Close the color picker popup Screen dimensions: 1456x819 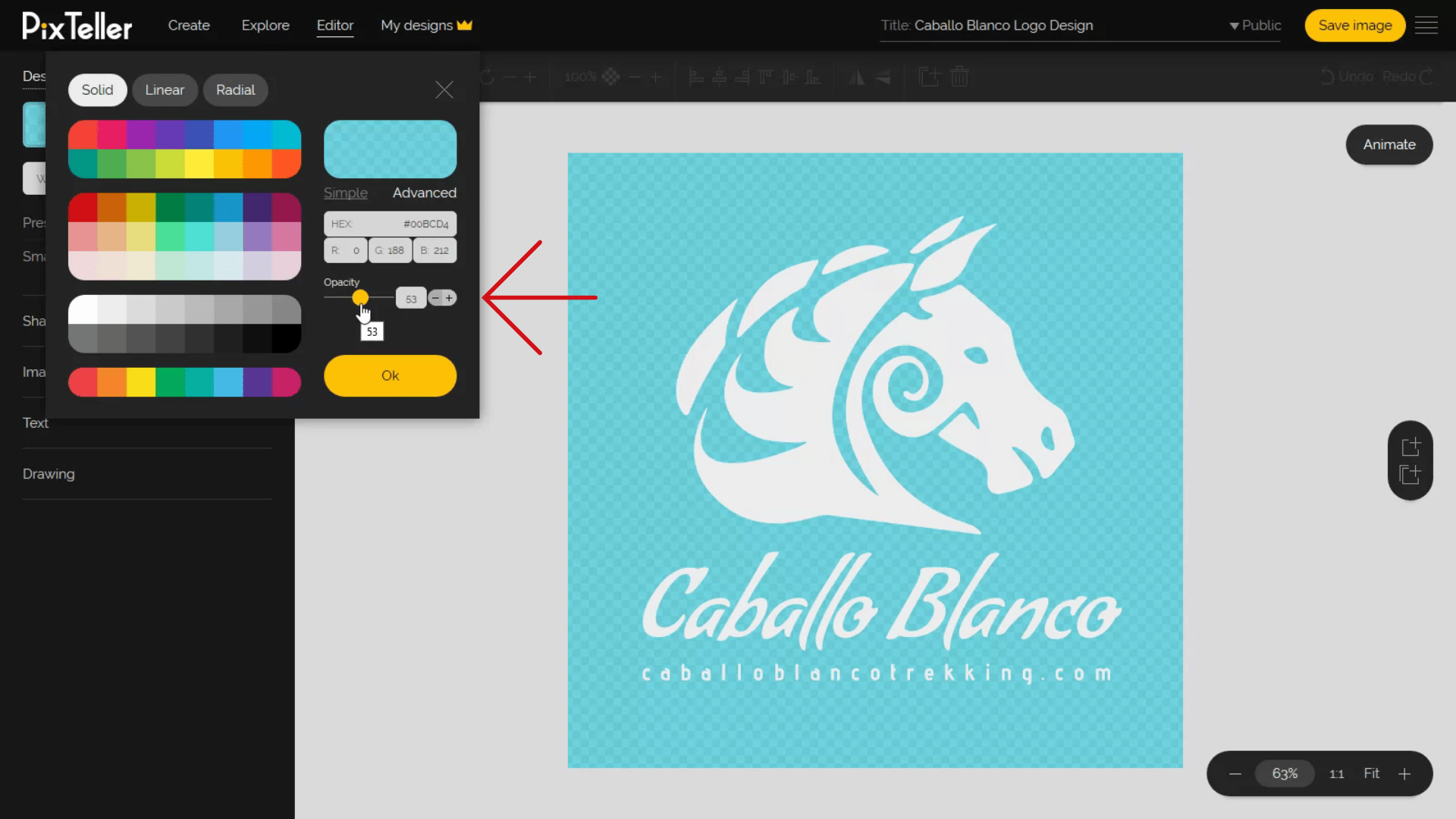tap(444, 89)
